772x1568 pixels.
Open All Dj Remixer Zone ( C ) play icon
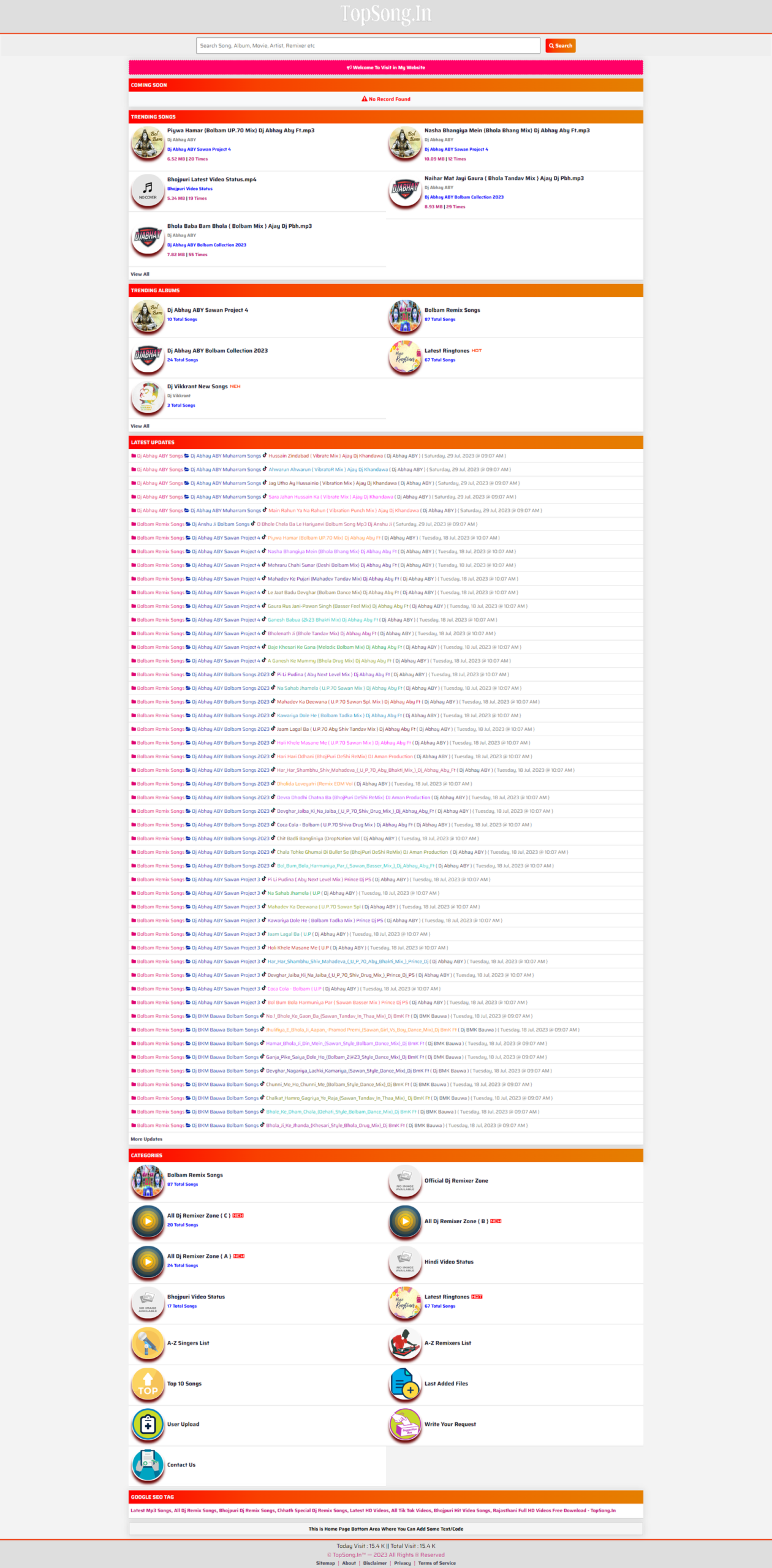148,1221
